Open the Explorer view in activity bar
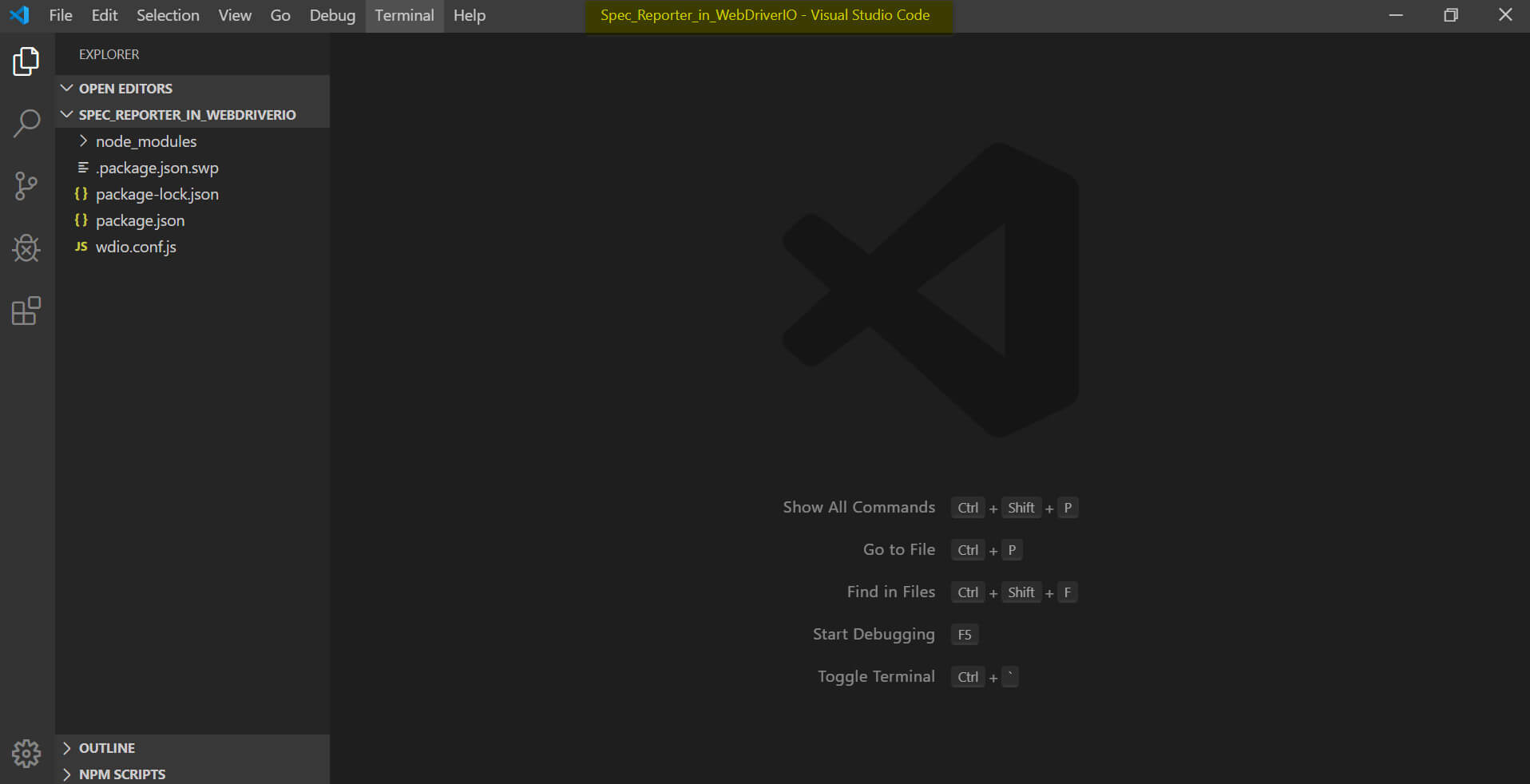Image resolution: width=1530 pixels, height=784 pixels. (26, 61)
